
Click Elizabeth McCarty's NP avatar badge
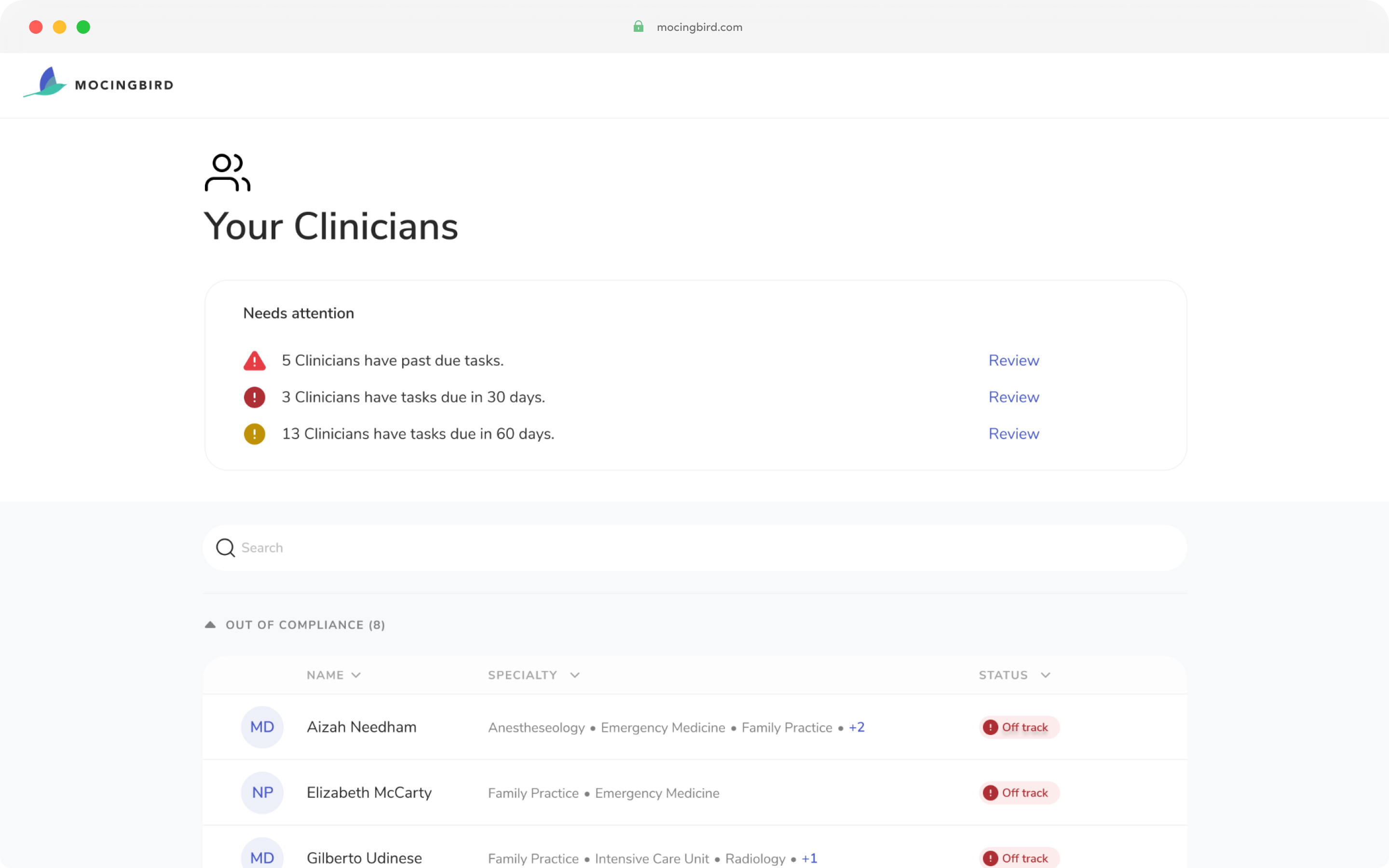262,792
